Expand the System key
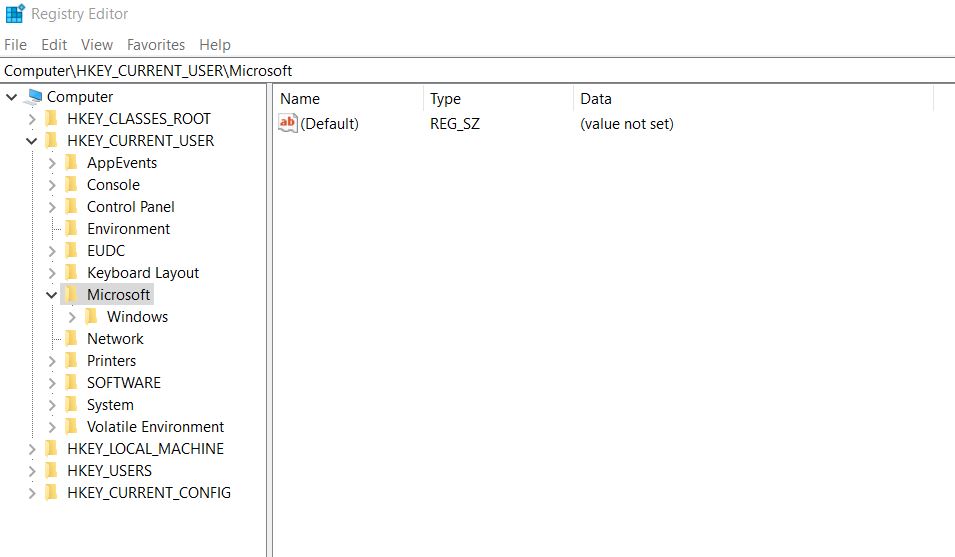This screenshot has height=557, width=955. click(x=52, y=405)
